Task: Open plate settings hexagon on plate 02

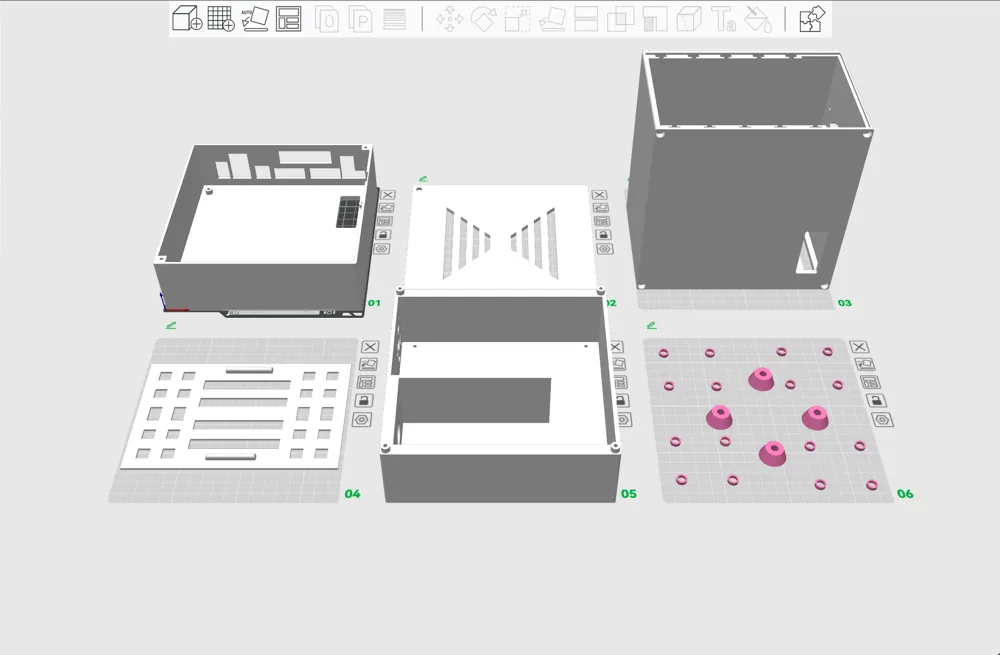Action: (x=605, y=249)
